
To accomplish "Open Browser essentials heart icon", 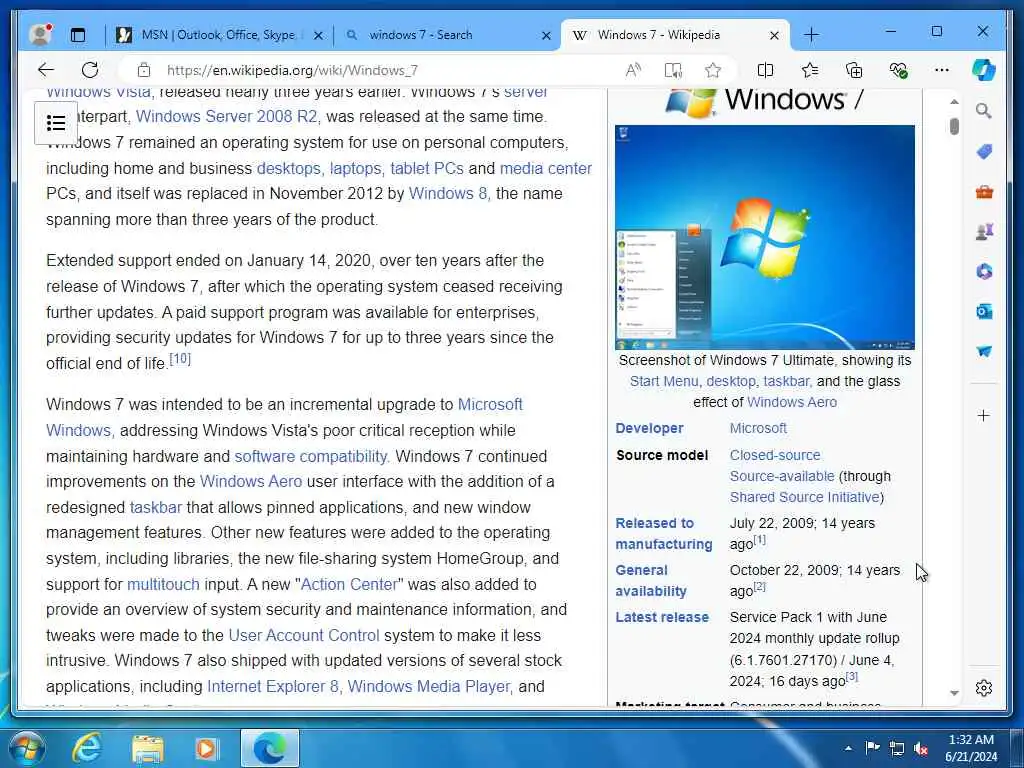I will (x=898, y=70).
